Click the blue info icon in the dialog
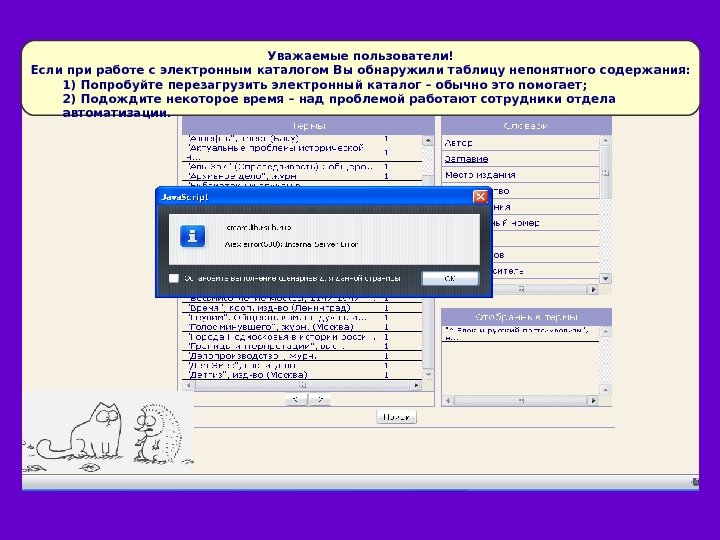 click(192, 236)
